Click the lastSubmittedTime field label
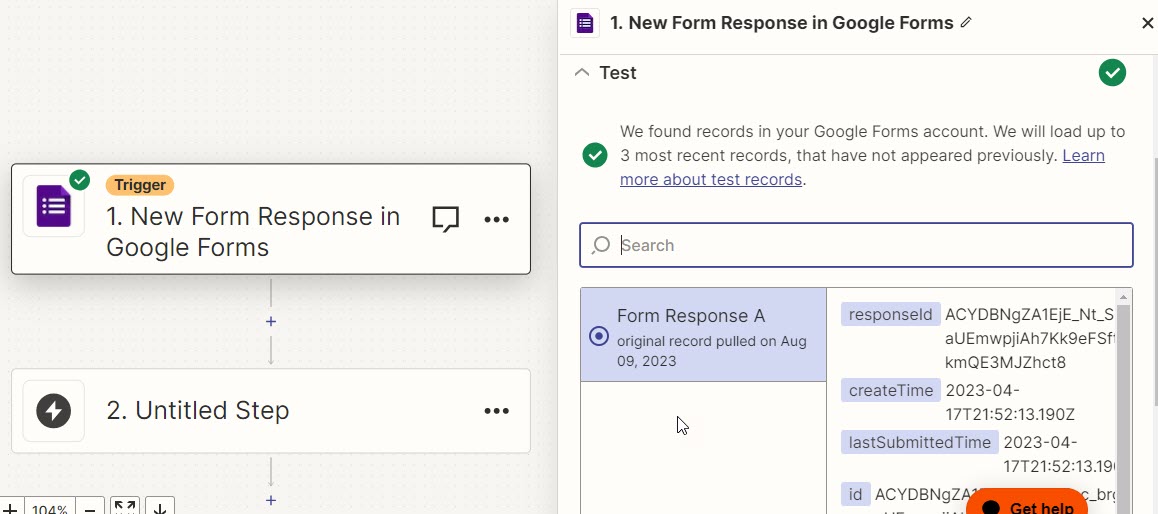The image size is (1158, 514). click(919, 442)
